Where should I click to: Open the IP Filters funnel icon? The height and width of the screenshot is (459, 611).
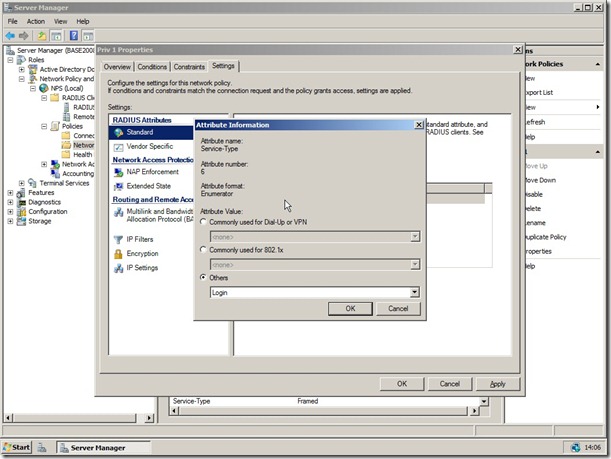[118, 240]
